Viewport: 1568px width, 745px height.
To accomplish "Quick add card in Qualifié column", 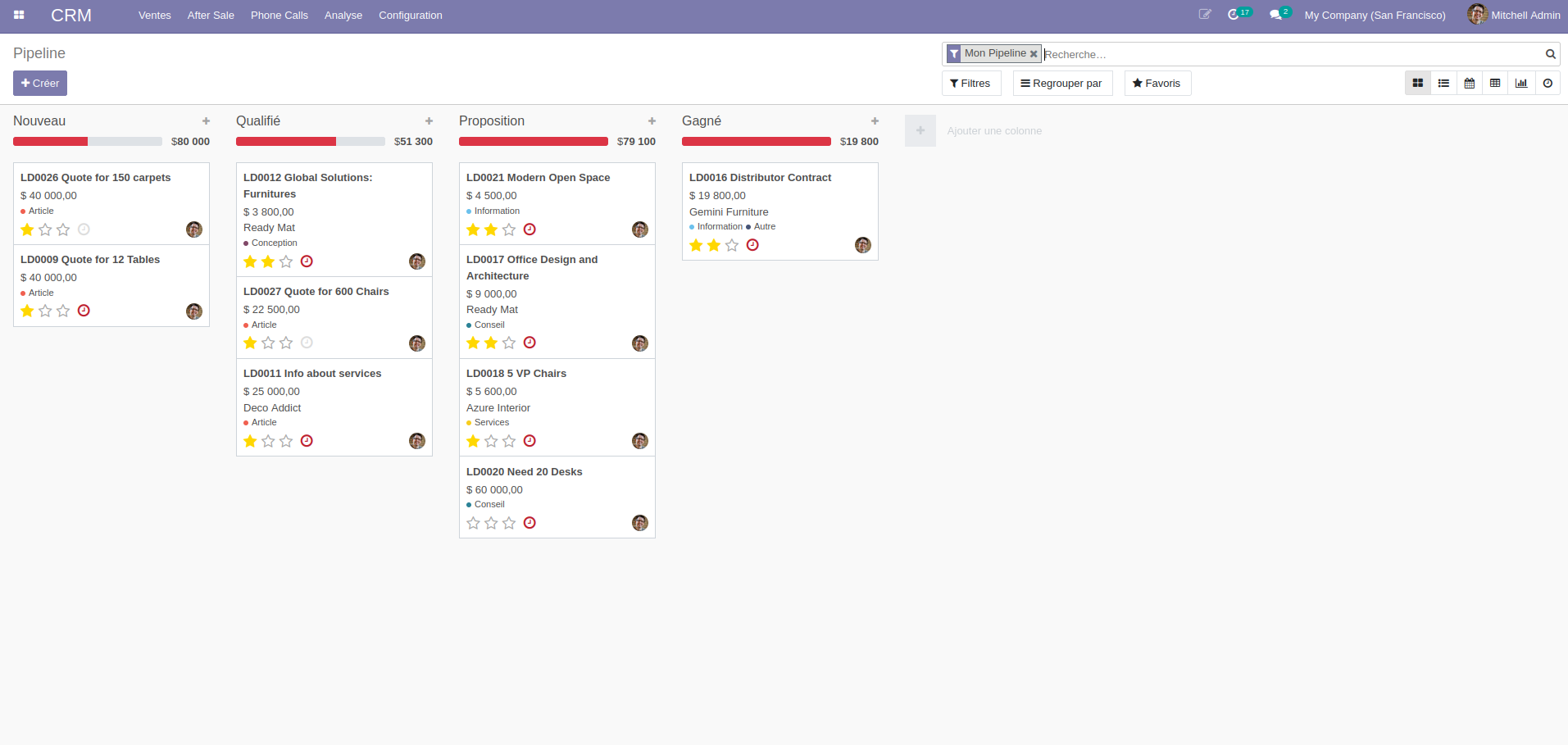I will coord(429,120).
